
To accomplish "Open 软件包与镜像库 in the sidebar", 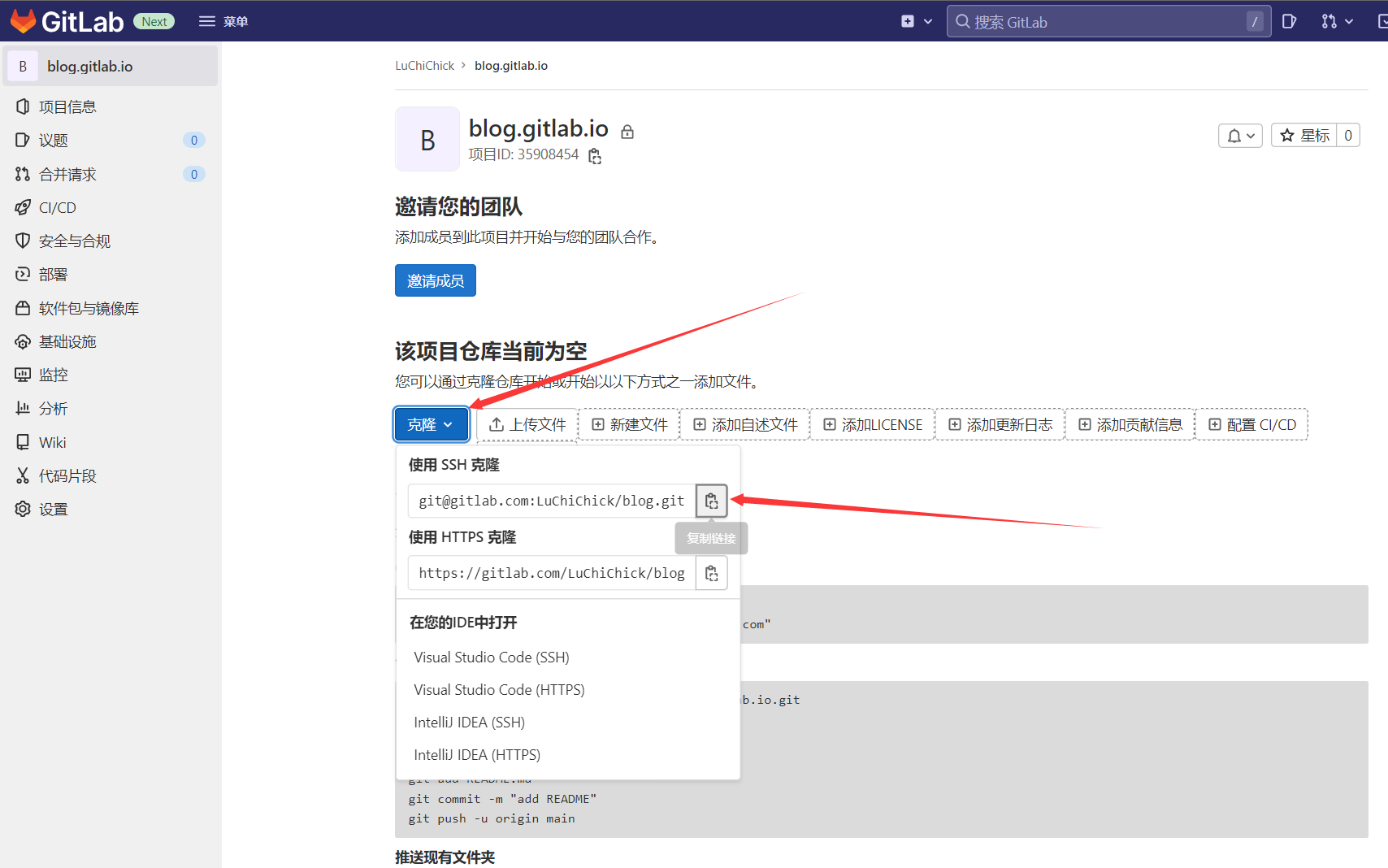I will pyautogui.click(x=111, y=308).
